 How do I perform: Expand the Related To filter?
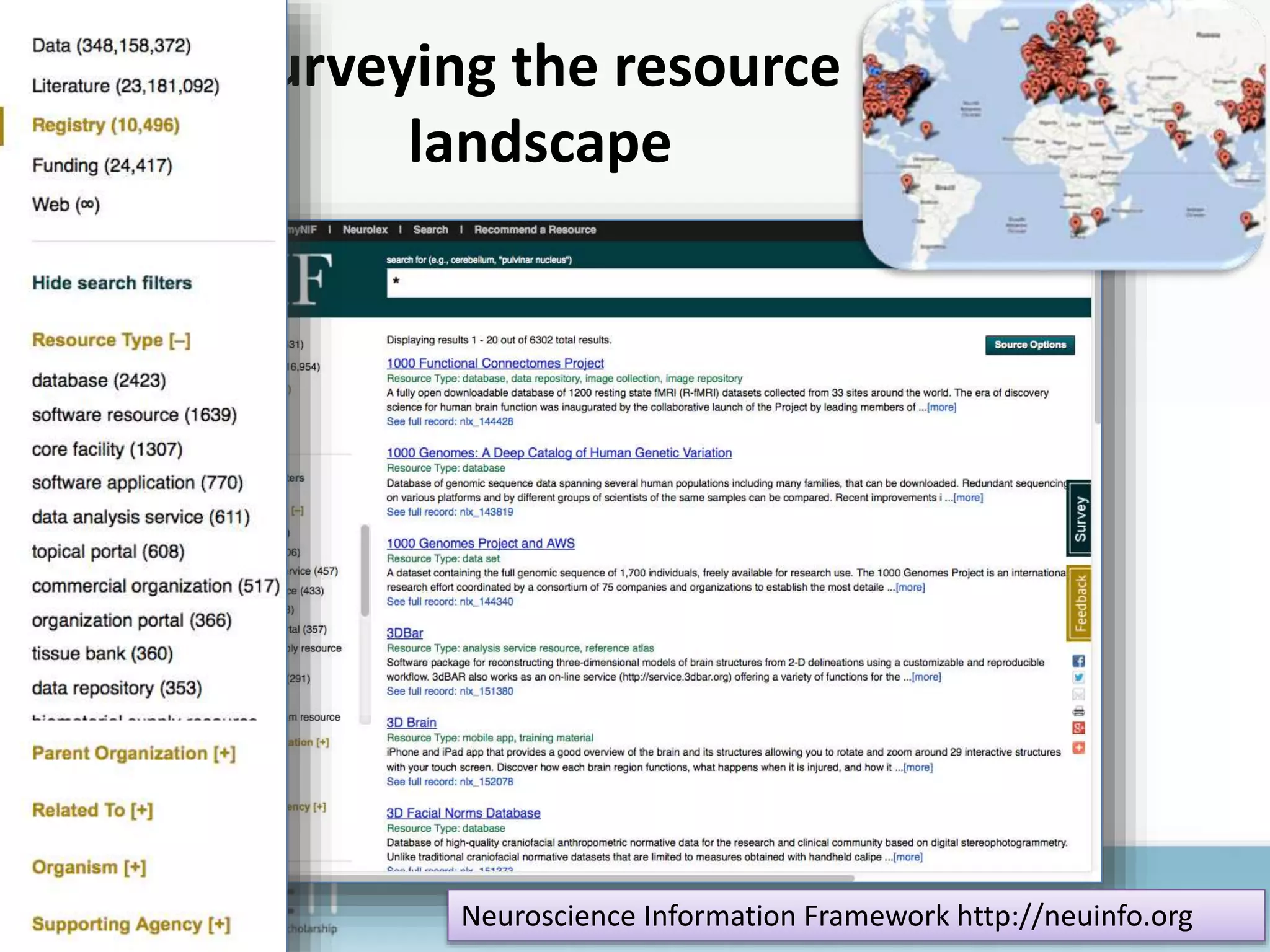pos(92,810)
